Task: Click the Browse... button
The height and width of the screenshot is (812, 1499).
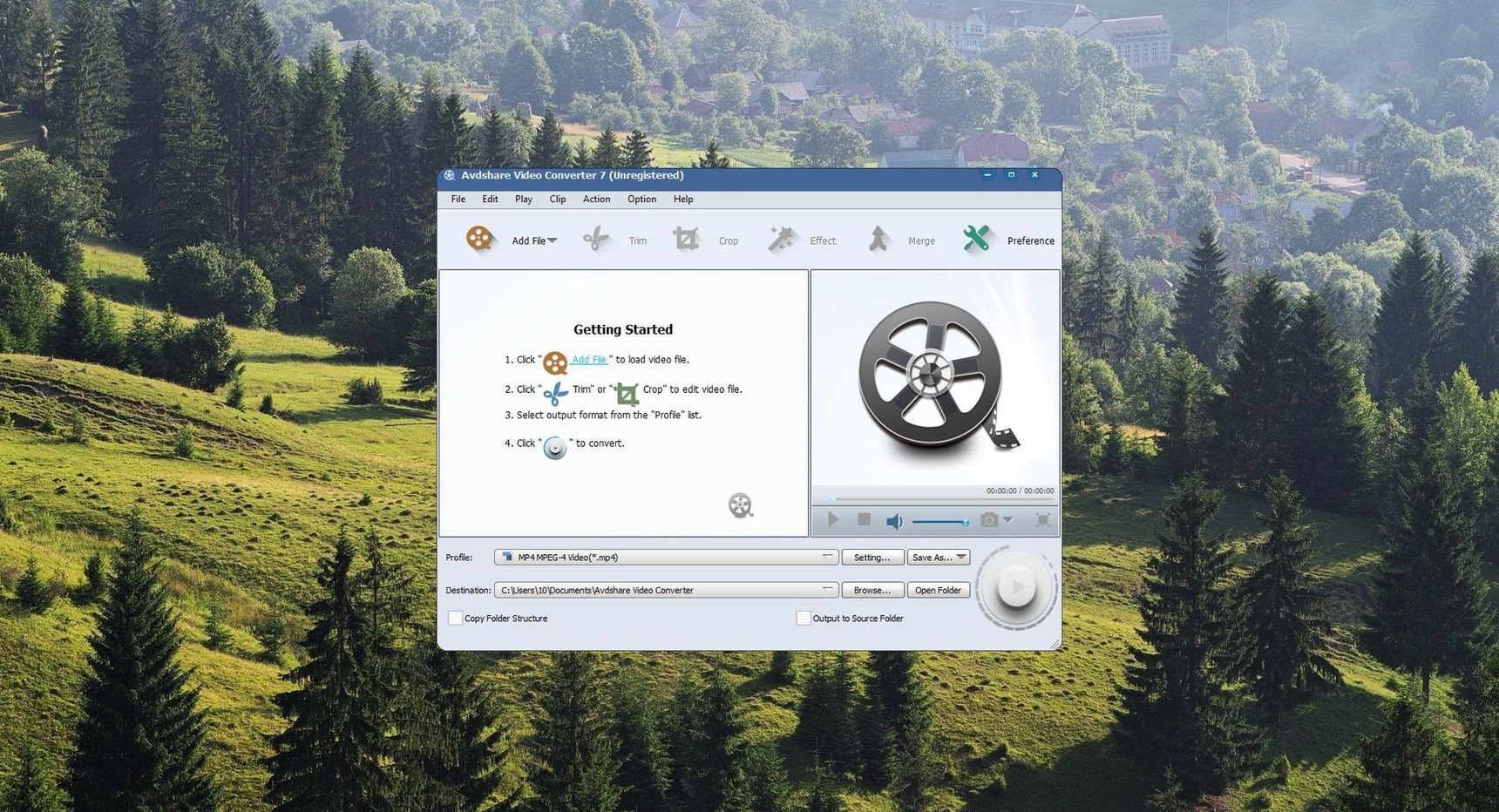Action: click(x=872, y=591)
